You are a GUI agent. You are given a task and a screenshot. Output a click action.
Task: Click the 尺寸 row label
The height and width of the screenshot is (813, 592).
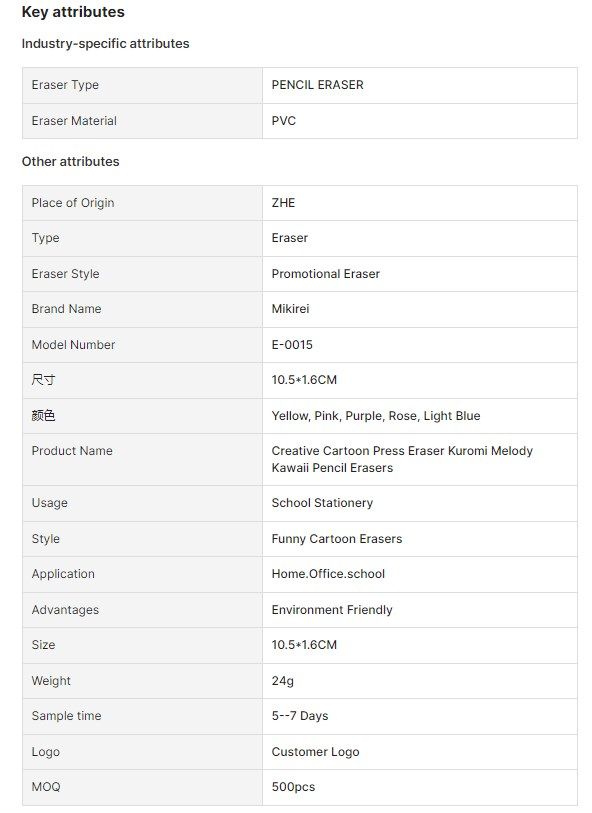[43, 380]
